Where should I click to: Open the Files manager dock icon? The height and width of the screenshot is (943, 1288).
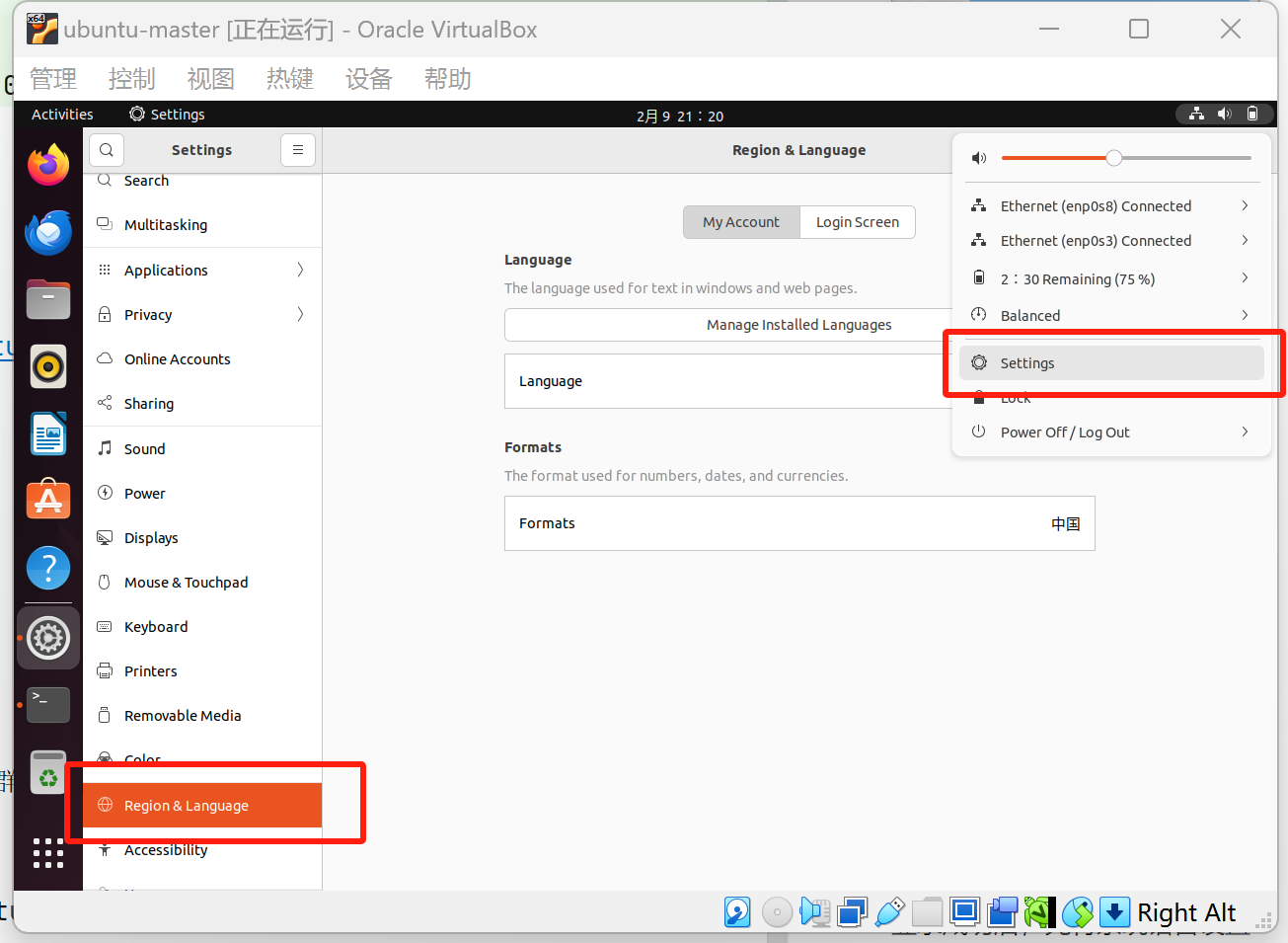tap(48, 299)
